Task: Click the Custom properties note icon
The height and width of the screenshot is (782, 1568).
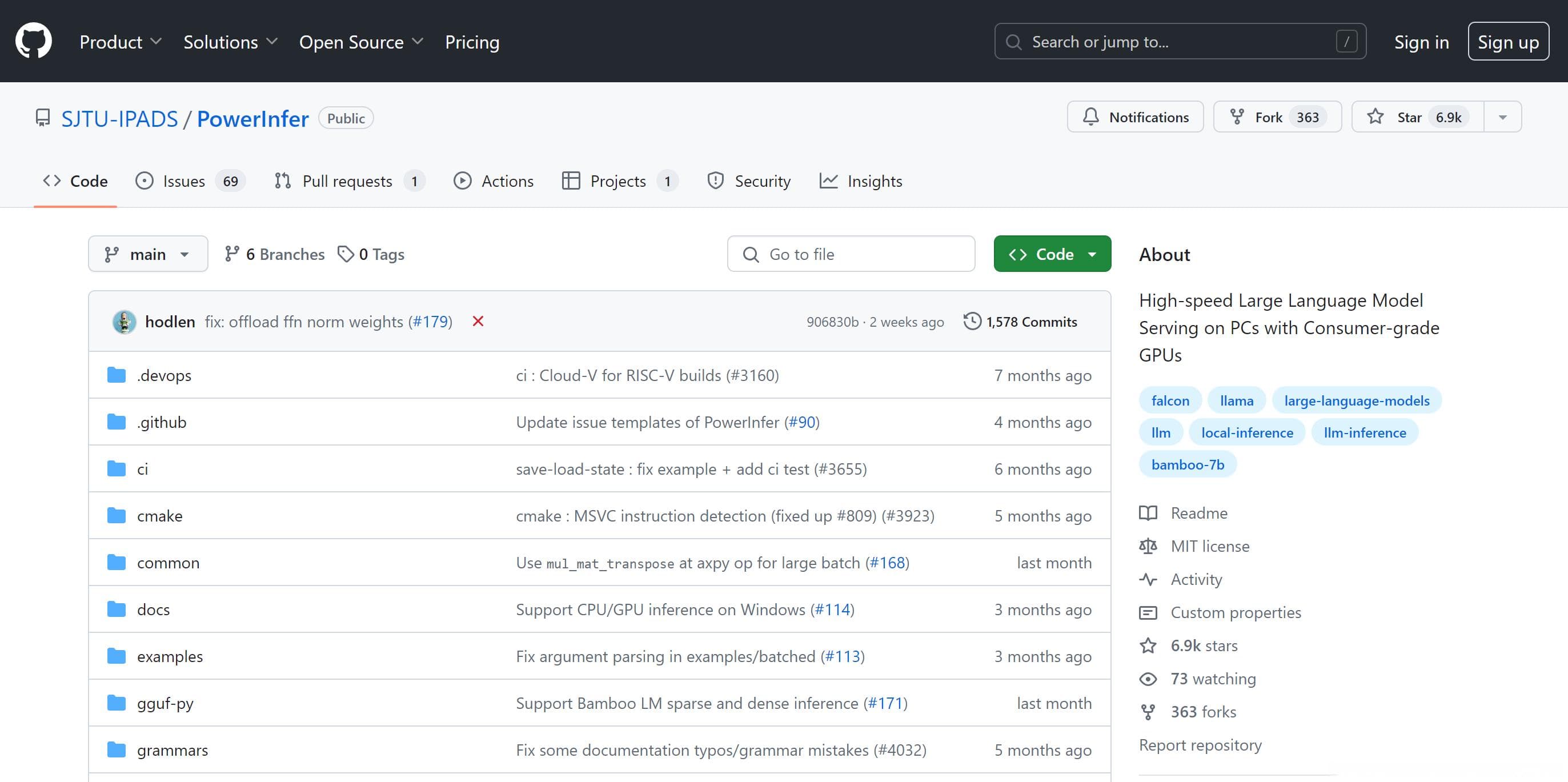Action: pyautogui.click(x=1148, y=612)
